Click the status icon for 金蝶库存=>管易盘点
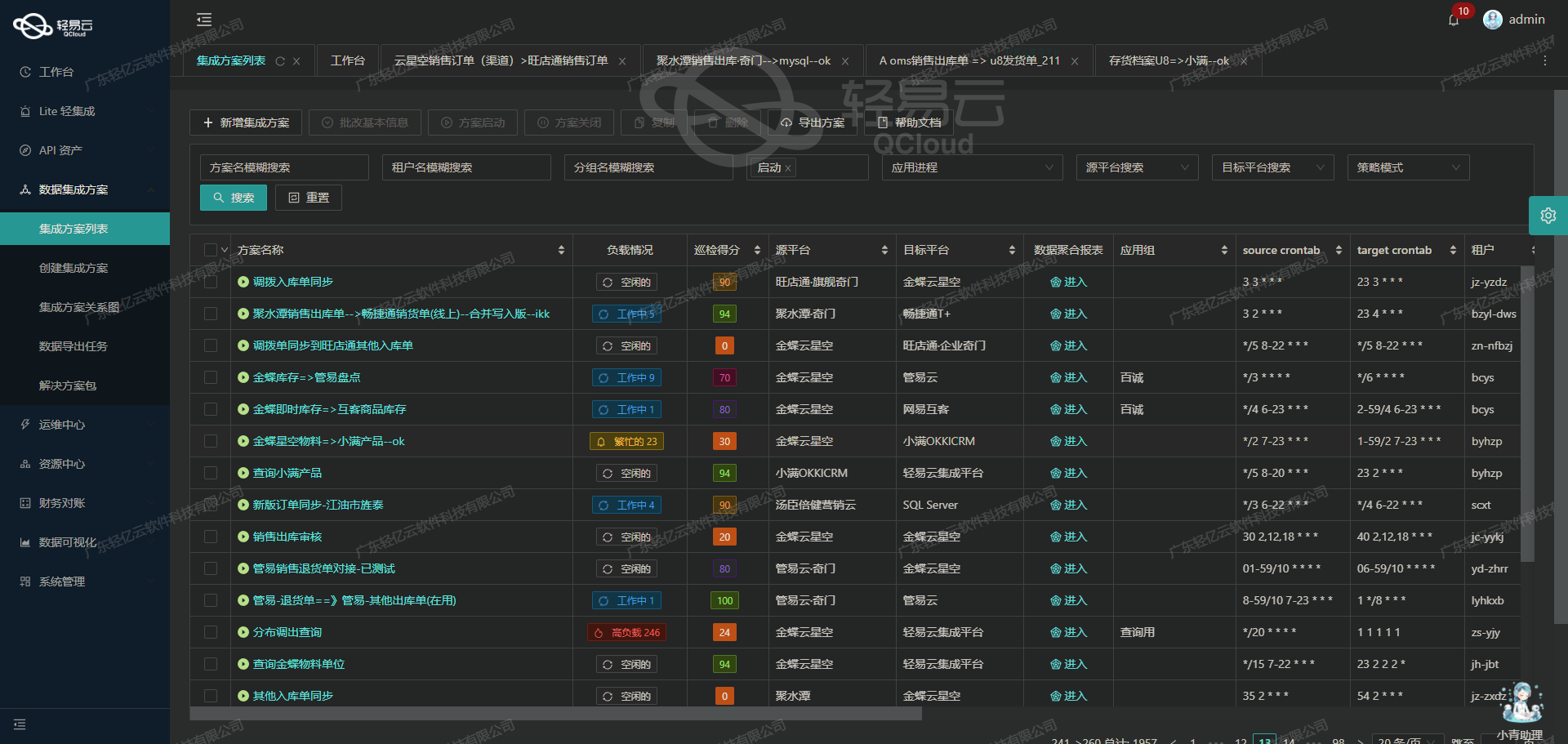The width and height of the screenshot is (1568, 744). [243, 377]
